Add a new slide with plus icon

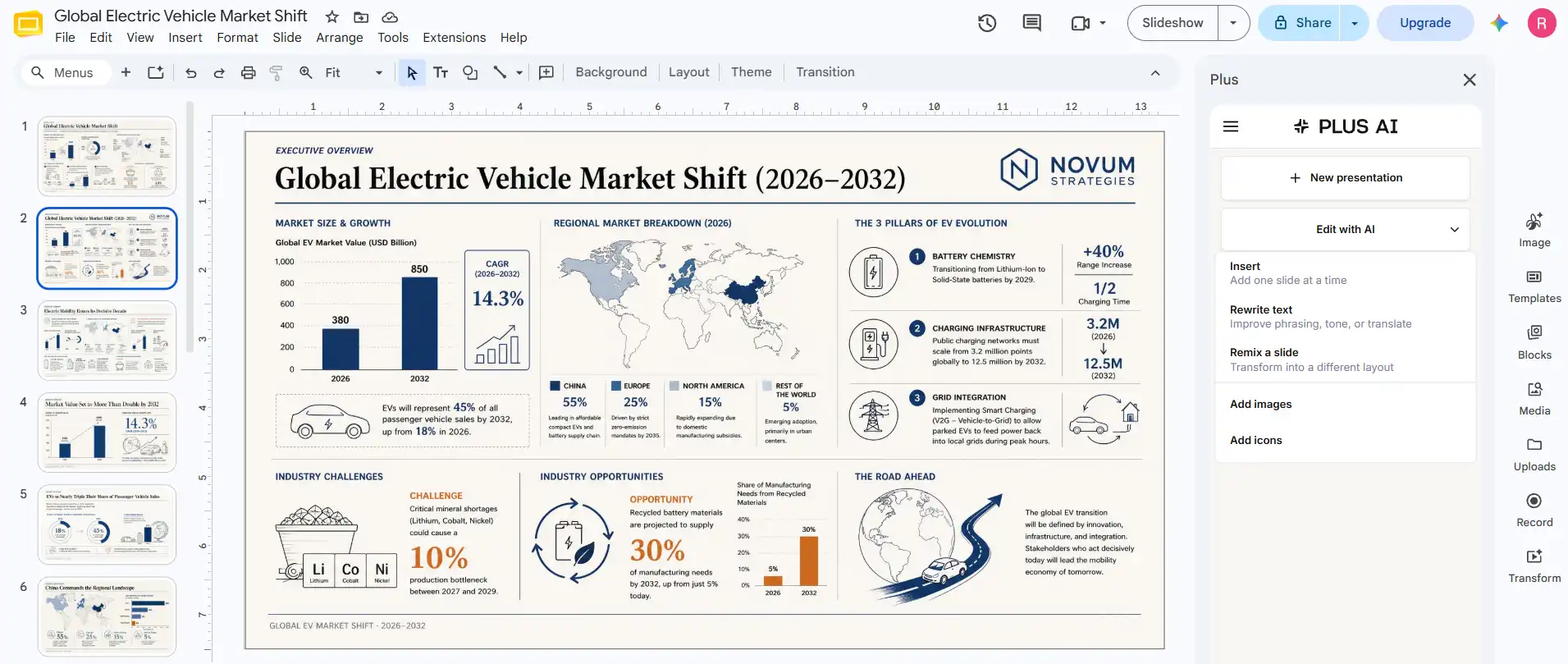coord(126,72)
